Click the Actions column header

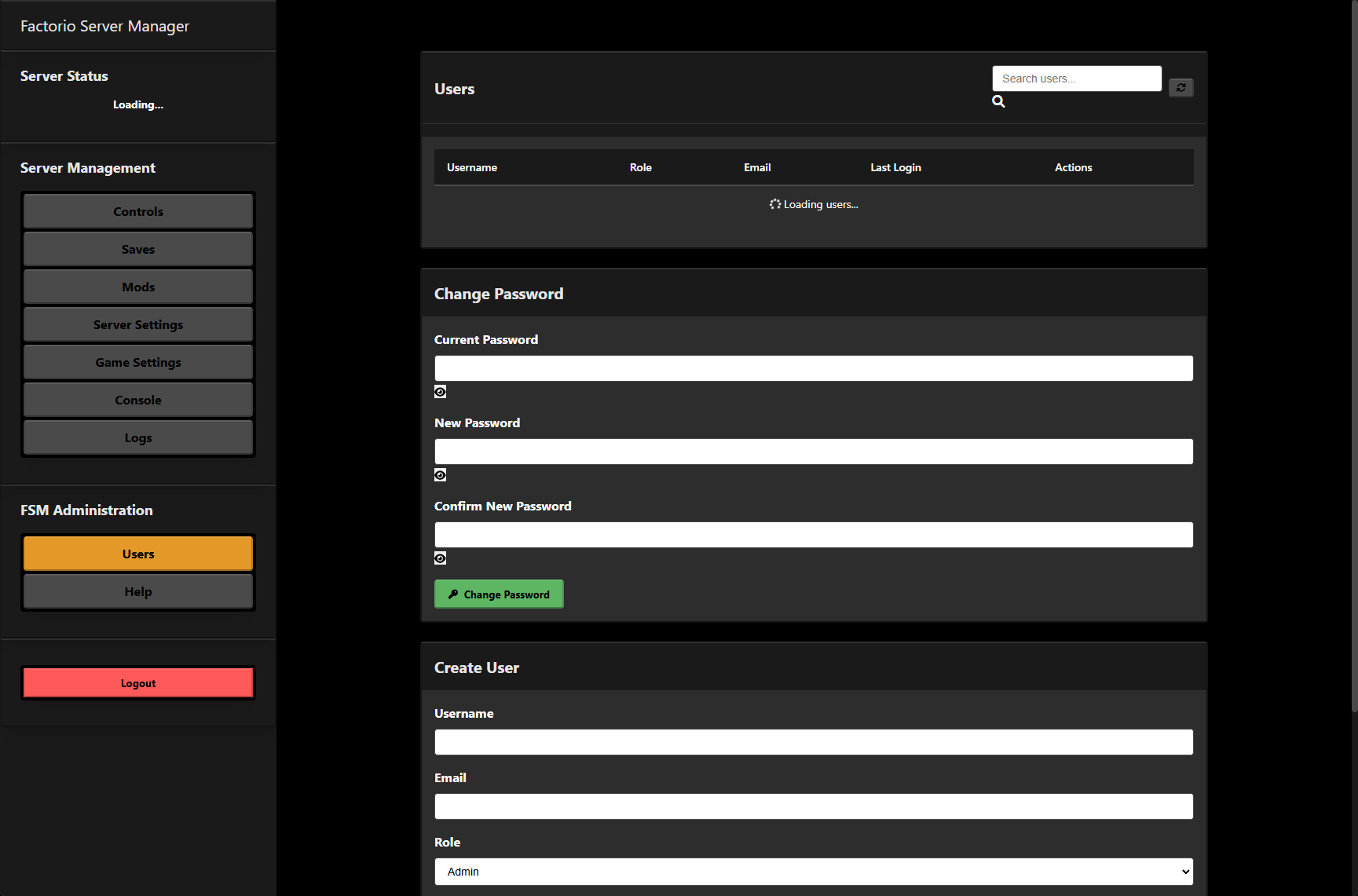1073,167
